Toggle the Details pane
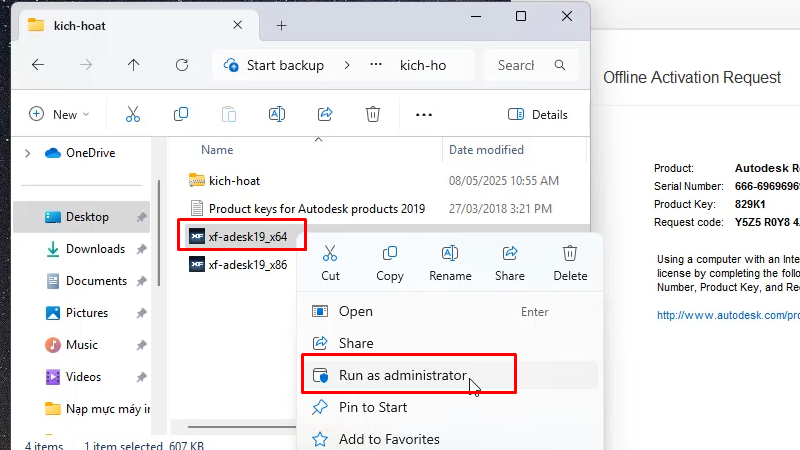The image size is (800, 450). pyautogui.click(x=538, y=114)
